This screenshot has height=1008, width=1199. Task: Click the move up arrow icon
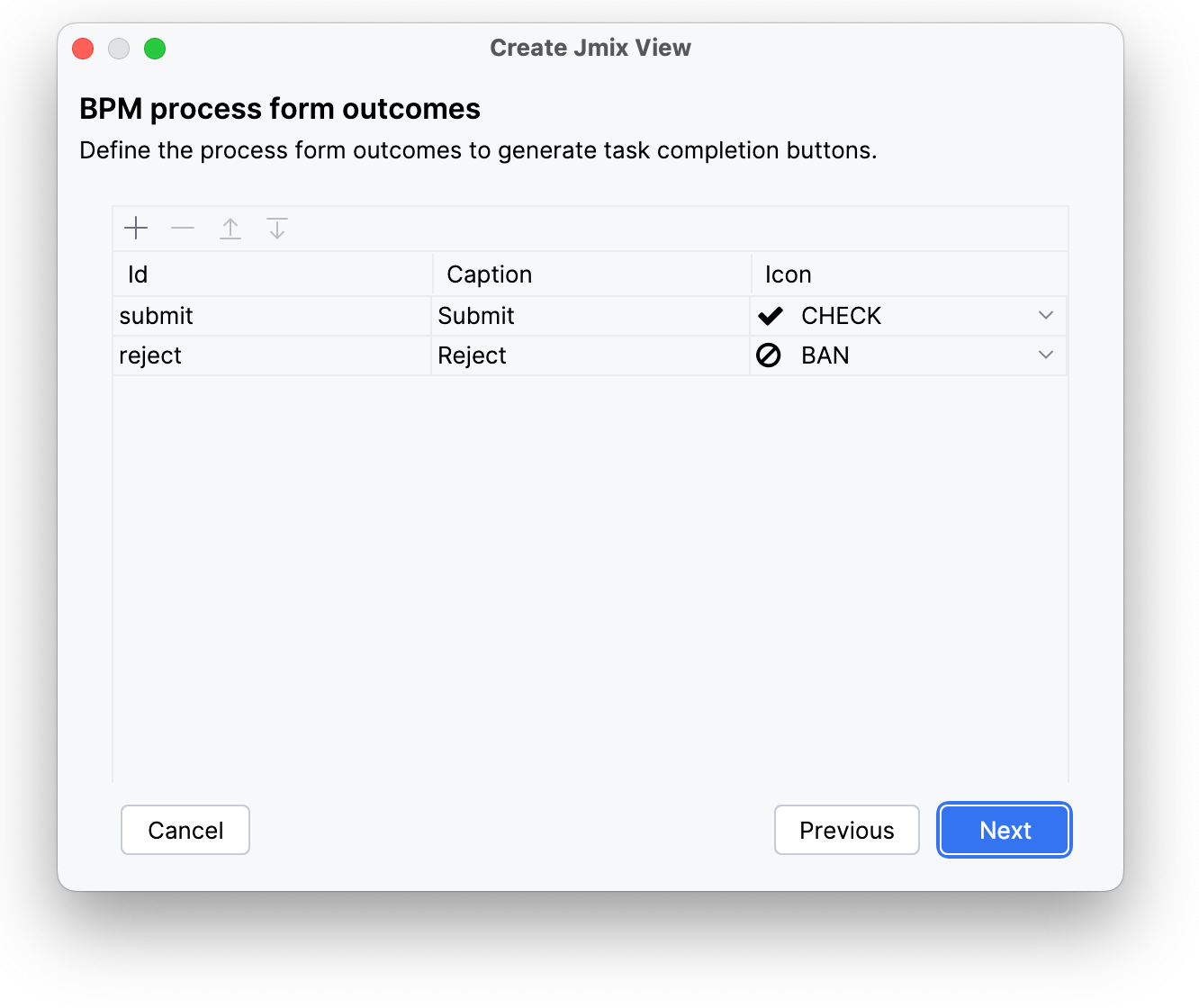(x=230, y=229)
